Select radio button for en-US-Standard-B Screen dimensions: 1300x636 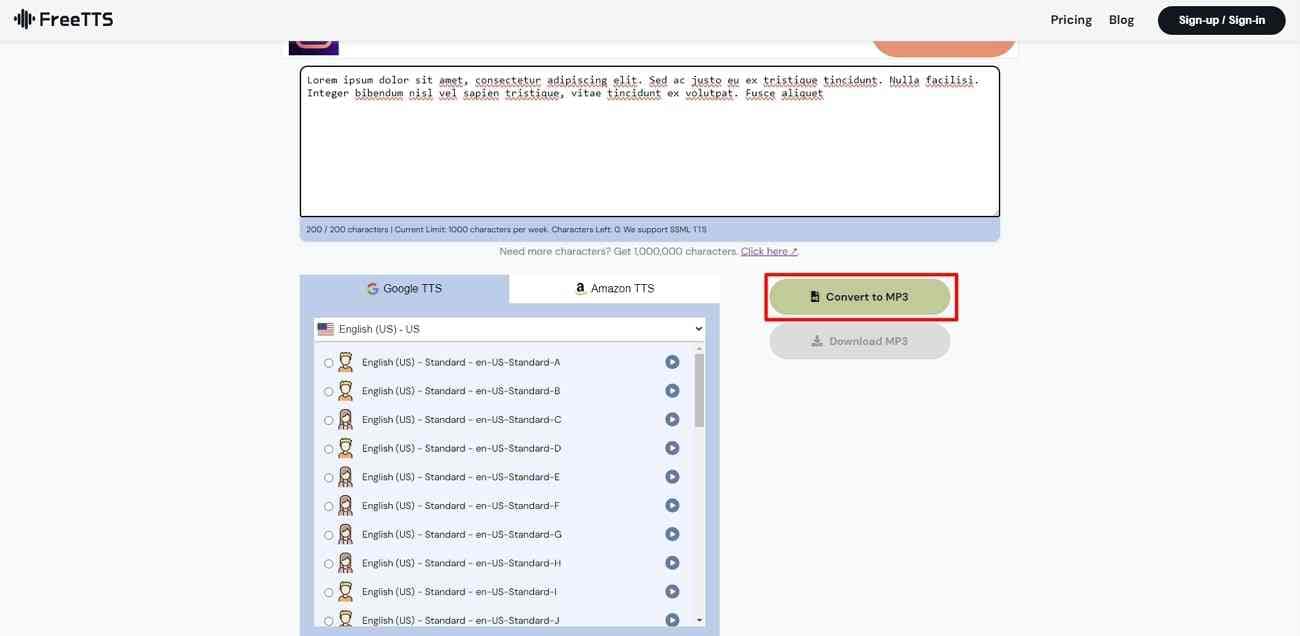click(328, 392)
